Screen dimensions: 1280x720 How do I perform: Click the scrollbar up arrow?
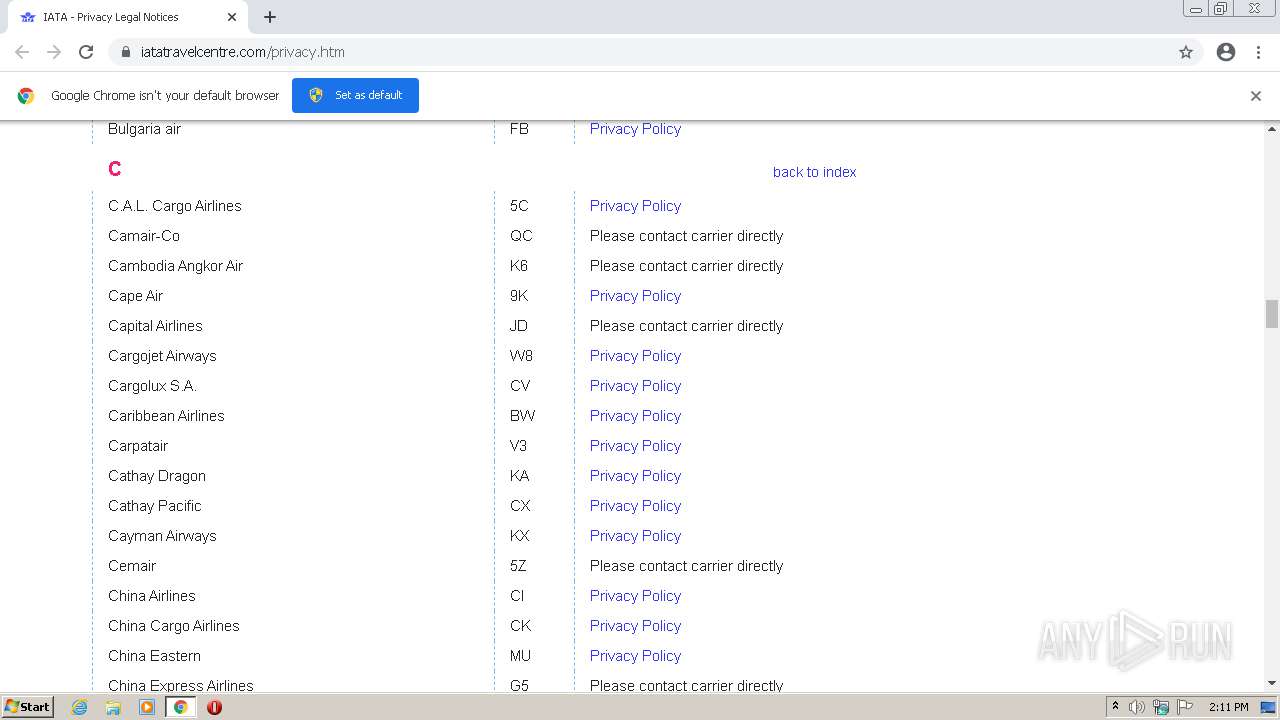click(1272, 129)
